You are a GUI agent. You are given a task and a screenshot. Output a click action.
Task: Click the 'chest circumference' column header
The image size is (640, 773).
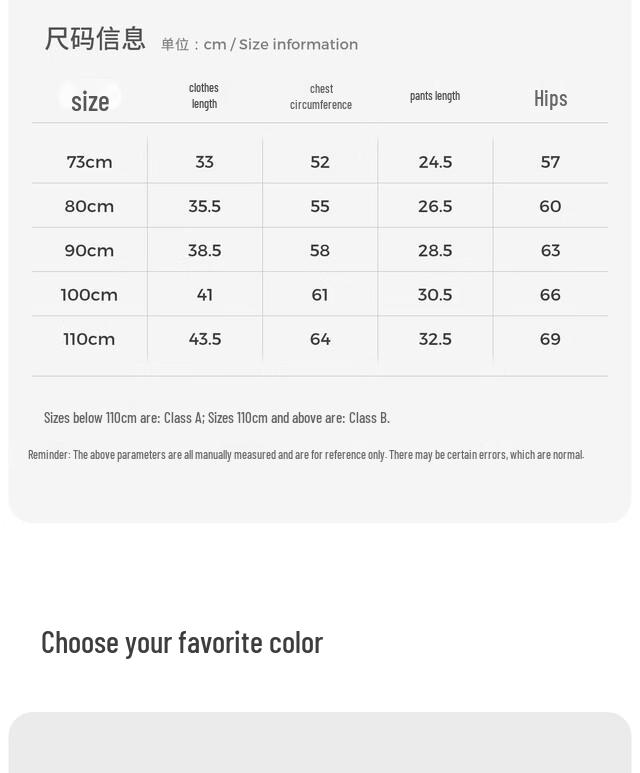[321, 97]
